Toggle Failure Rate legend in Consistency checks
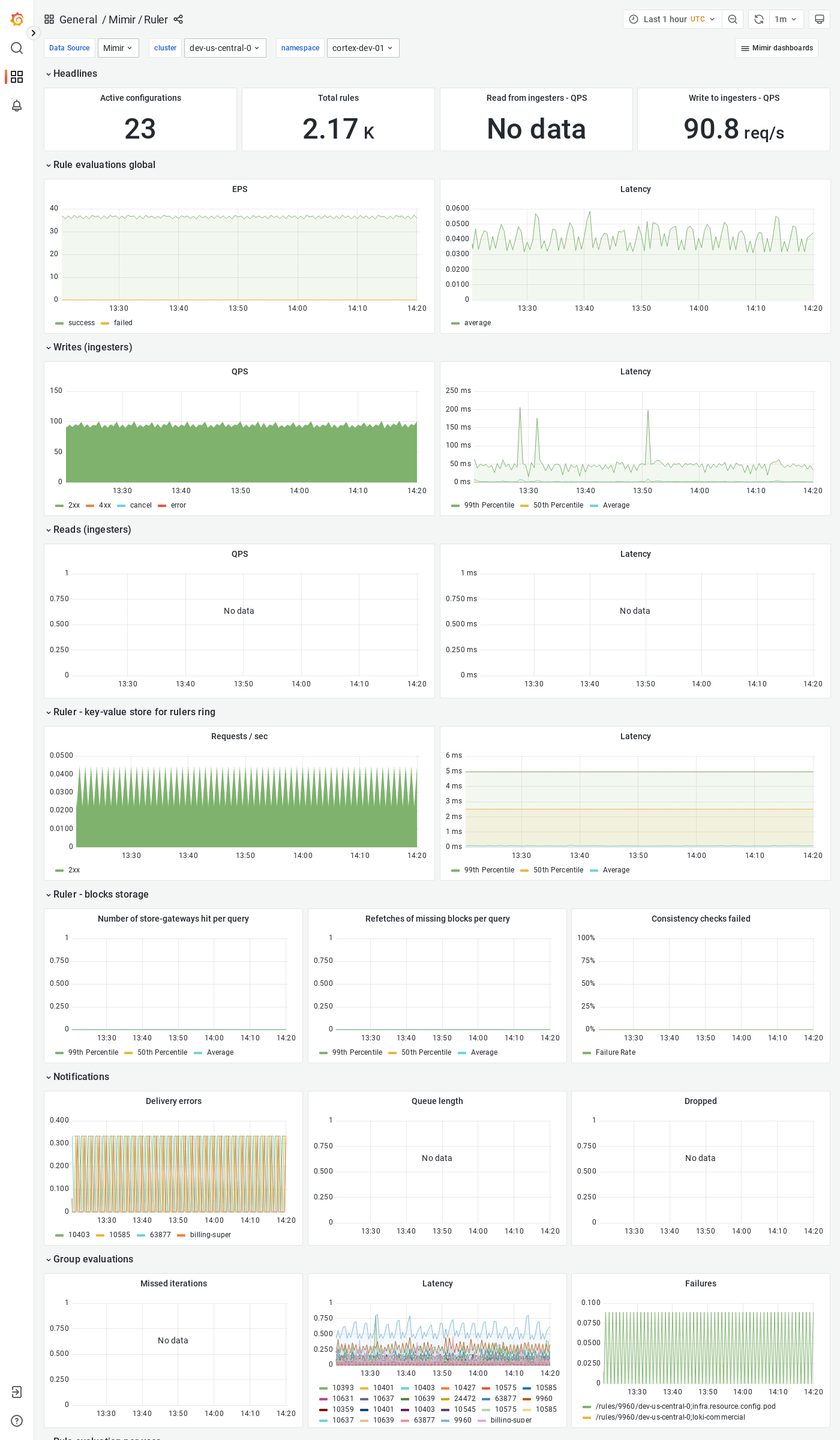Screen dimensions: 840x1440 pyautogui.click(x=616, y=1052)
